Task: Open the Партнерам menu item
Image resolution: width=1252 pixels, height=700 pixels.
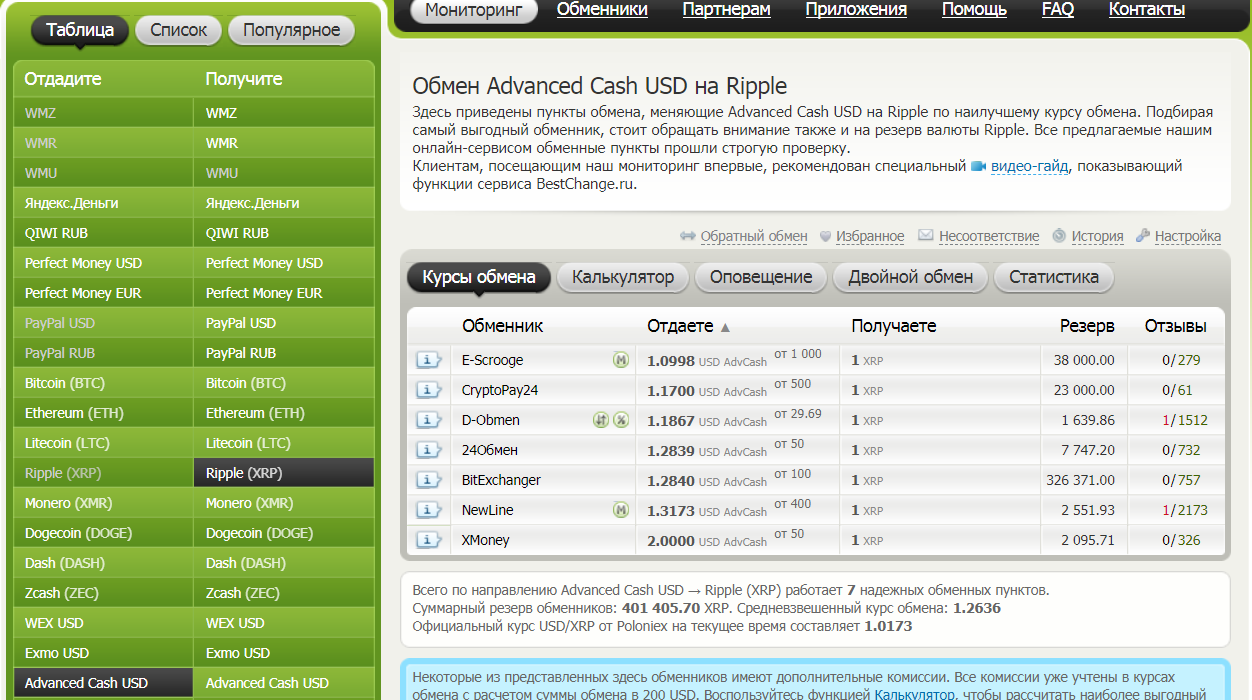Action: point(727,9)
